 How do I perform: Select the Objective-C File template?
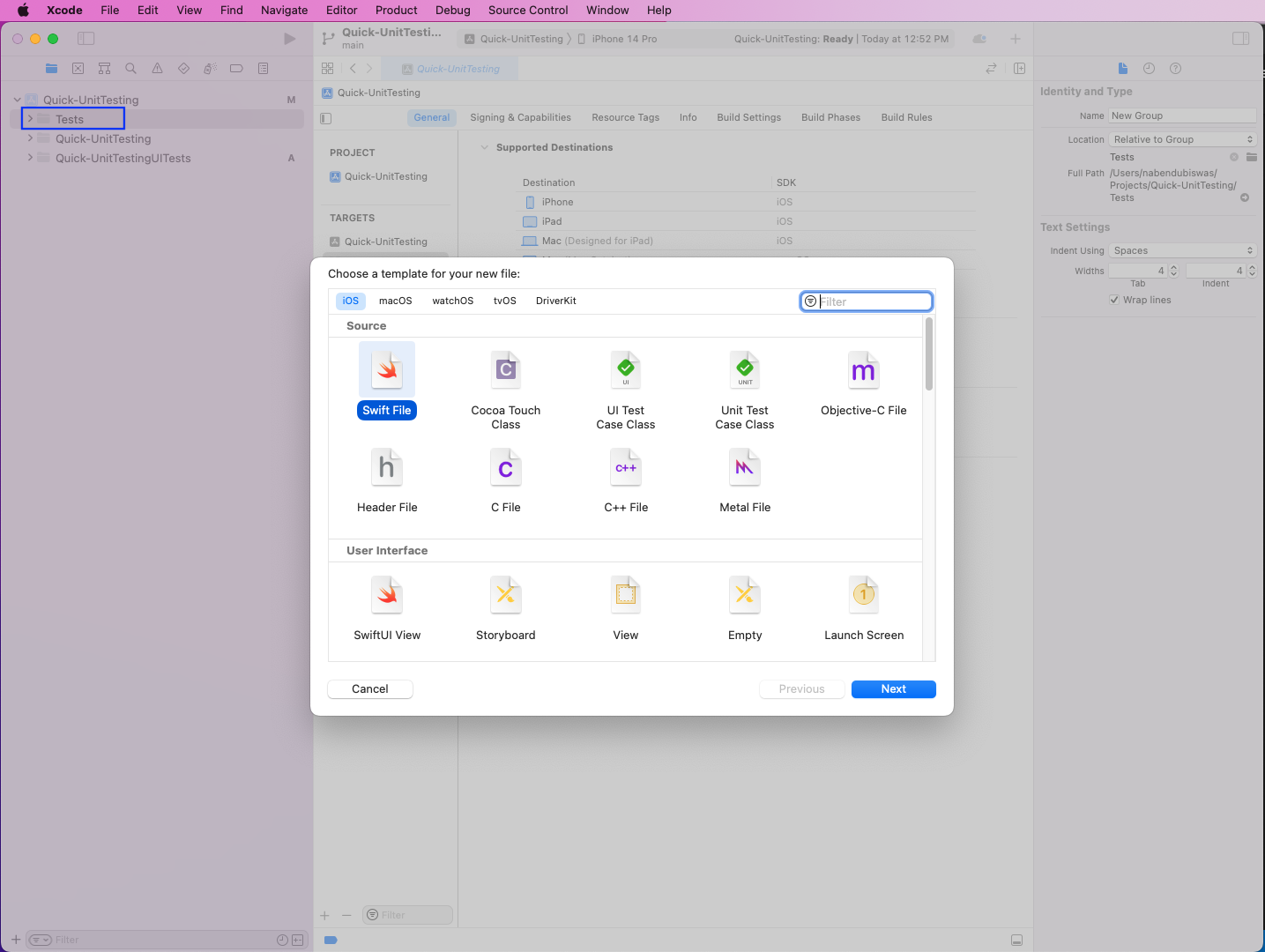(864, 383)
